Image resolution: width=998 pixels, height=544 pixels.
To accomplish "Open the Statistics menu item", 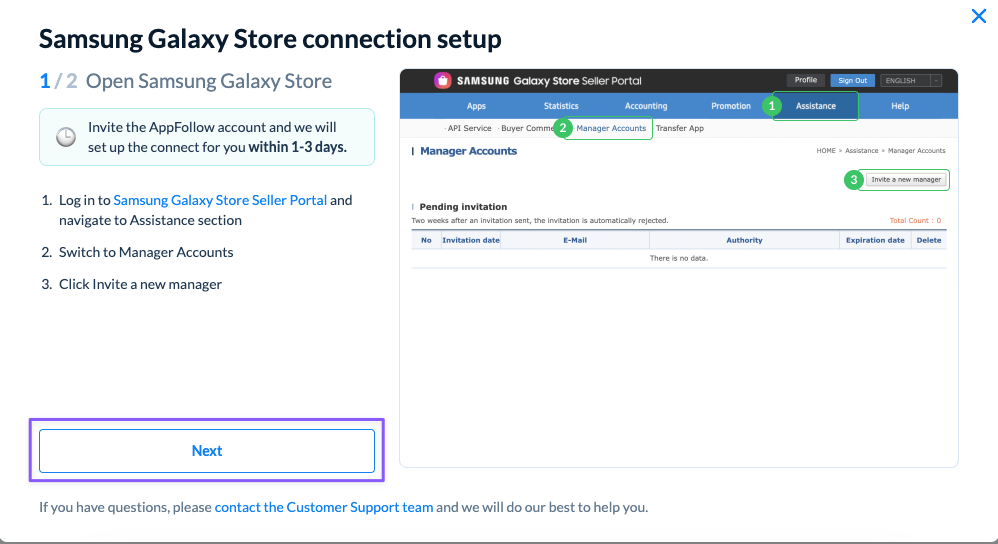I will 561,106.
